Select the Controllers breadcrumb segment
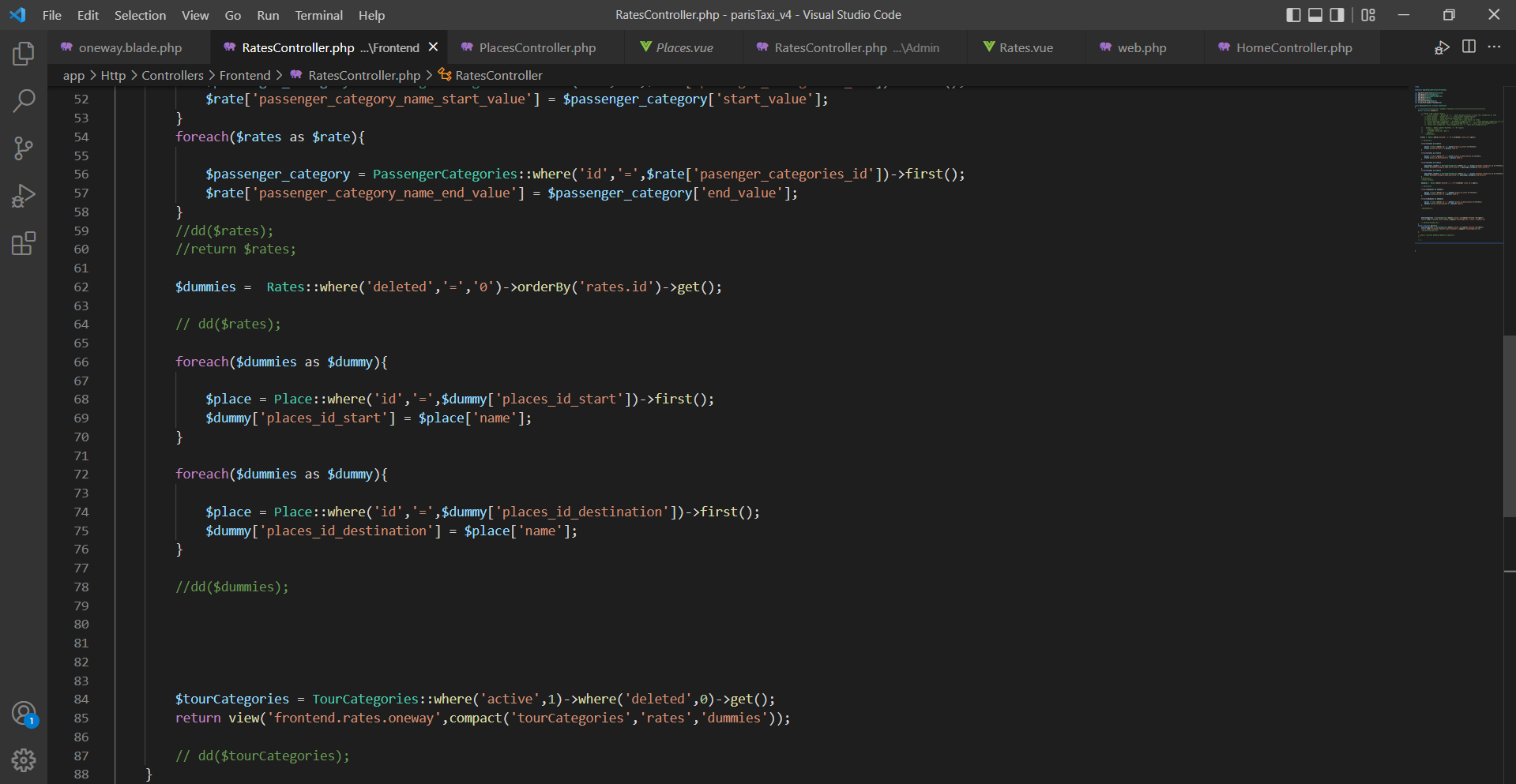Screen dimensions: 1516x784 click(x=172, y=76)
